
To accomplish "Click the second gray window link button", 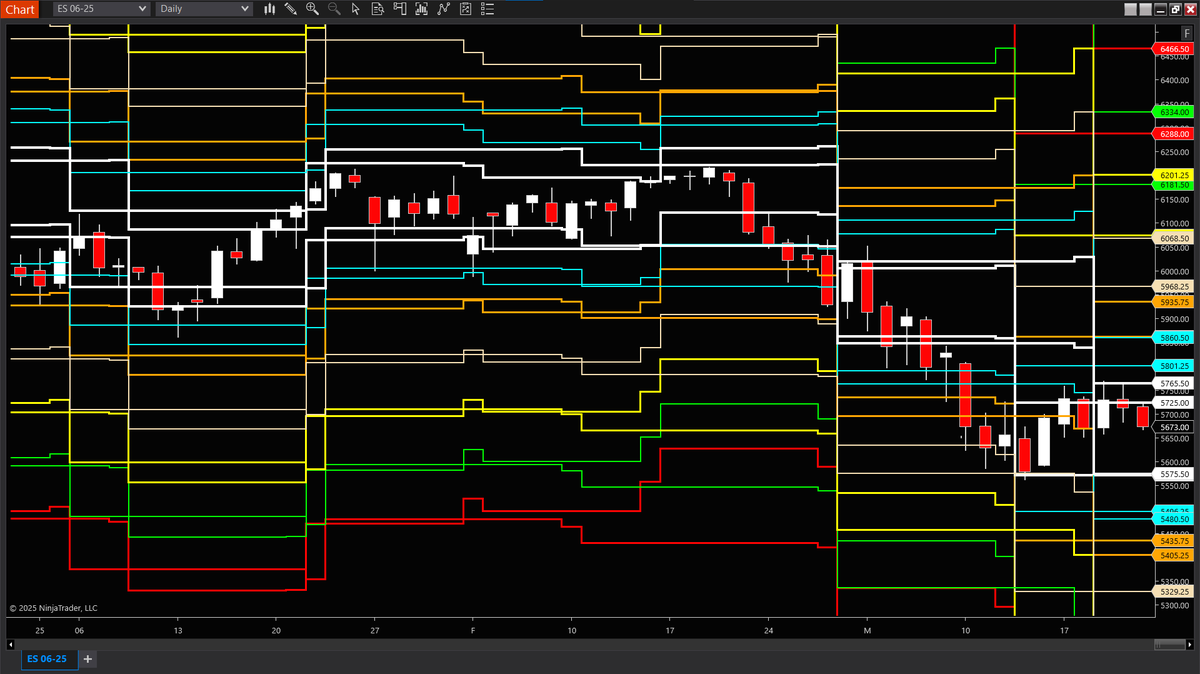I will pos(1146,9).
